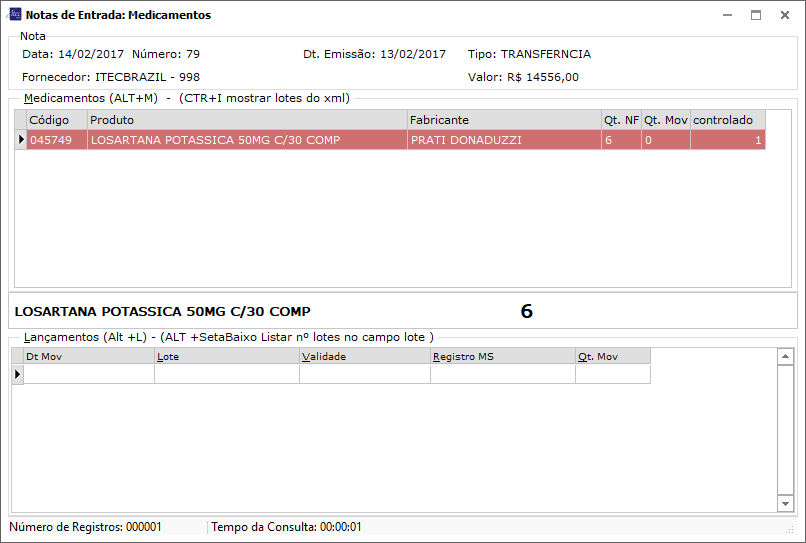
Task: Click the Número: 79 text
Action: tap(166, 54)
